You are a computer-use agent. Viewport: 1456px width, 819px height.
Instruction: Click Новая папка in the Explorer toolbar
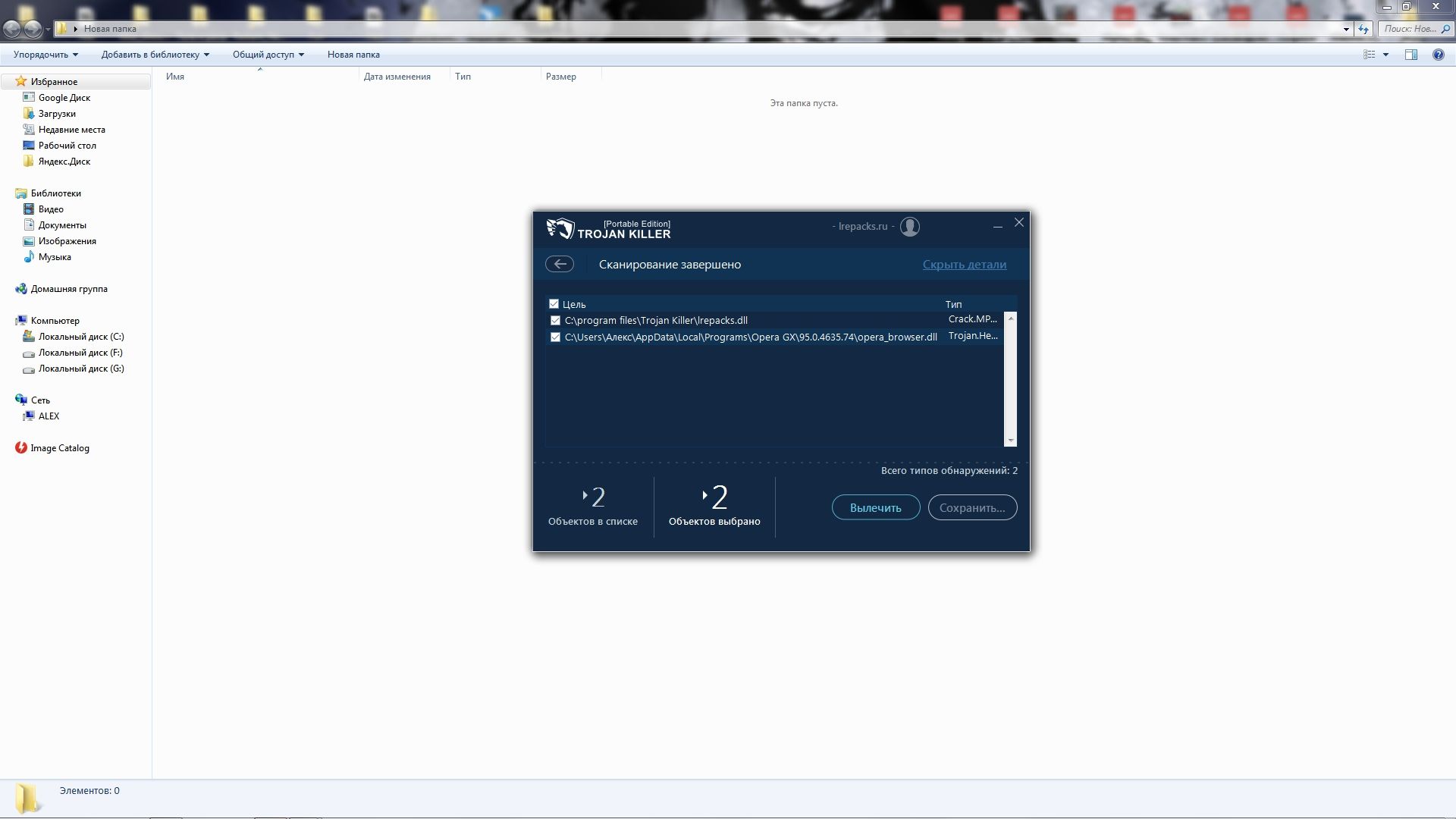[x=353, y=55]
